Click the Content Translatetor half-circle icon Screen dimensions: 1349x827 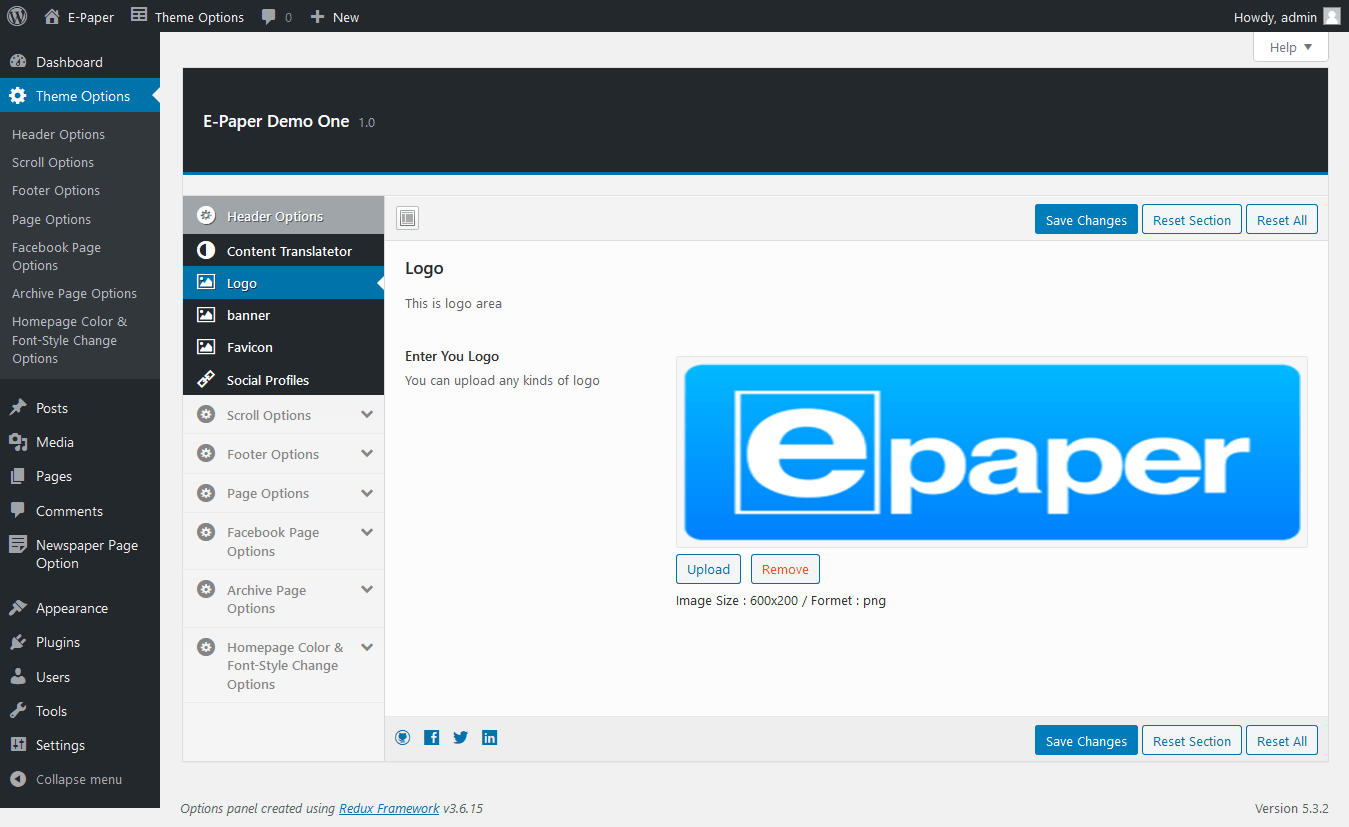[x=206, y=250]
